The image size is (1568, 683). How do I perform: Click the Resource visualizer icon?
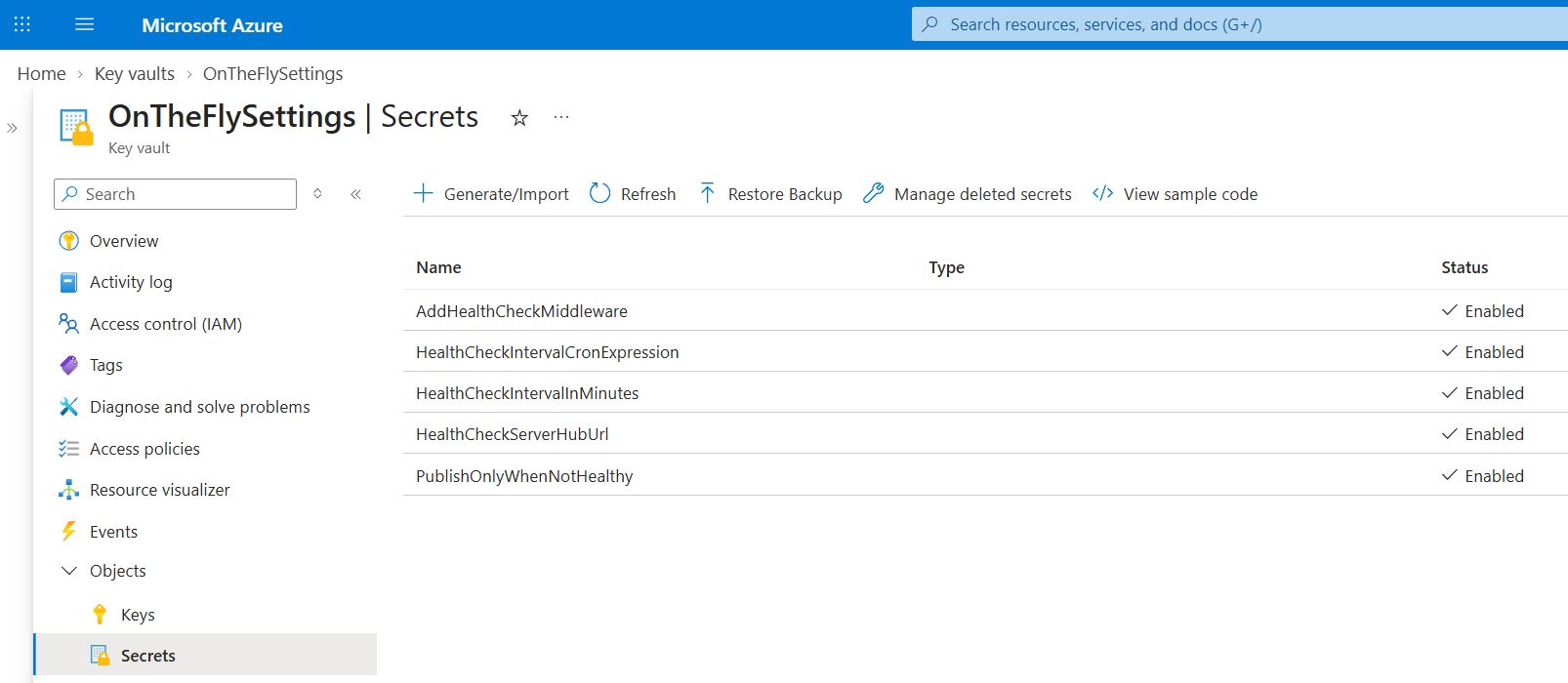pyautogui.click(x=68, y=490)
